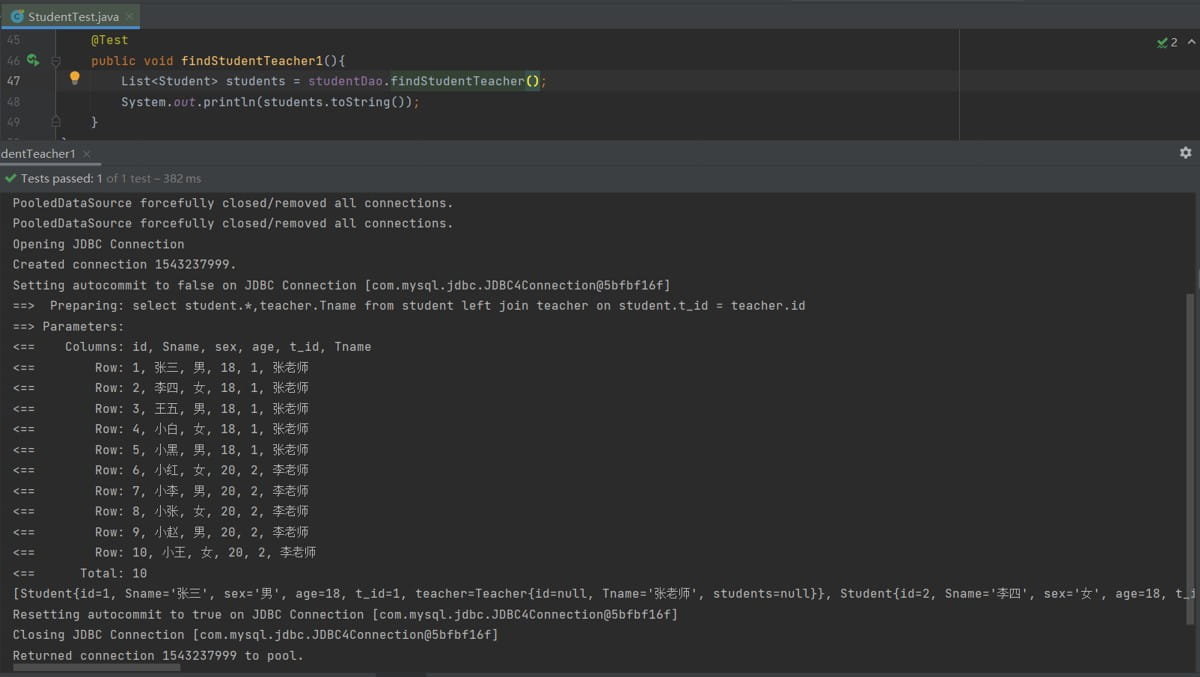This screenshot has height=677, width=1200.
Task: Select the StudentTest.java editor tab
Action: click(73, 17)
